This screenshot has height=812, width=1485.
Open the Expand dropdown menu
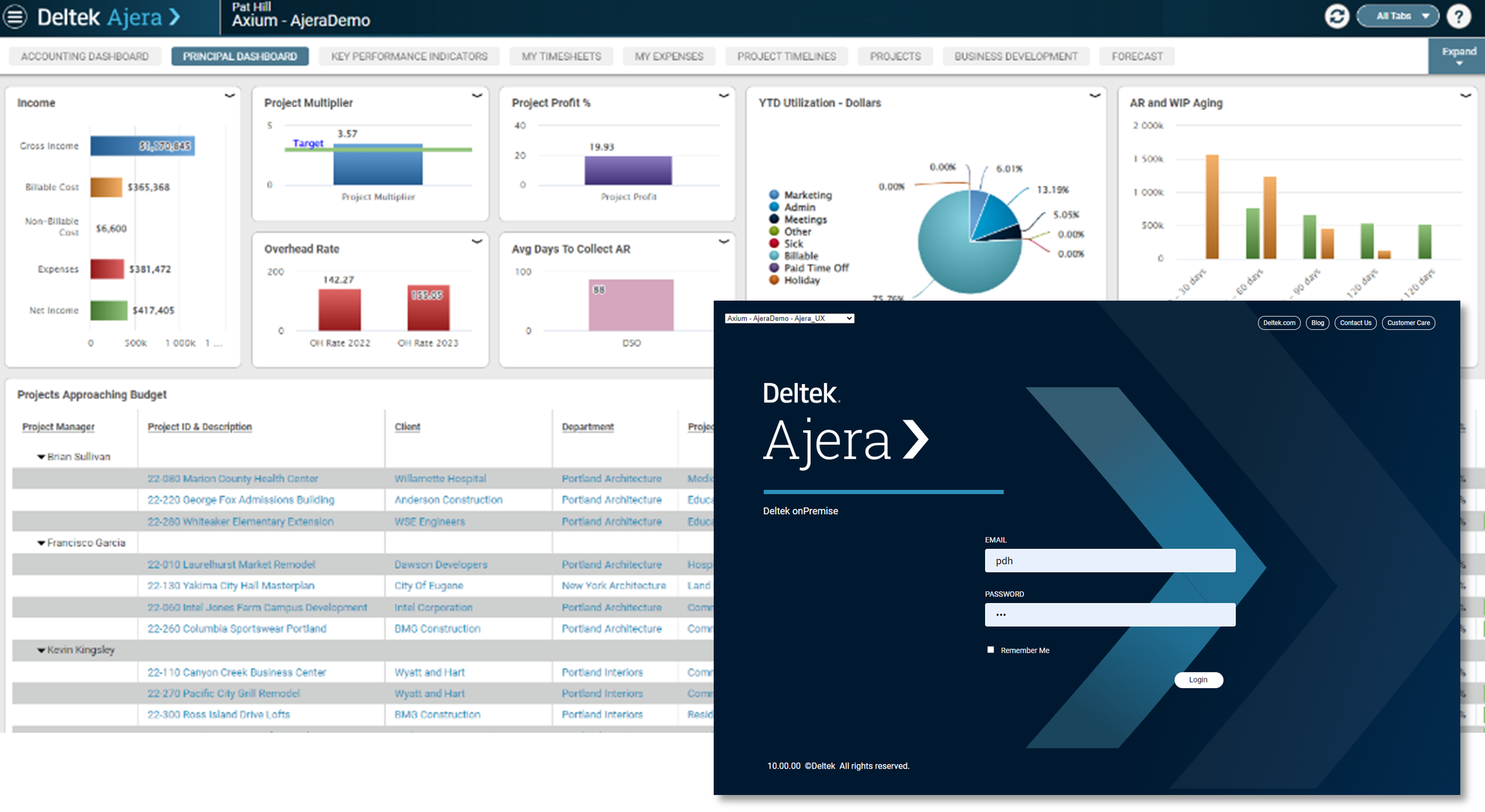coord(1457,56)
